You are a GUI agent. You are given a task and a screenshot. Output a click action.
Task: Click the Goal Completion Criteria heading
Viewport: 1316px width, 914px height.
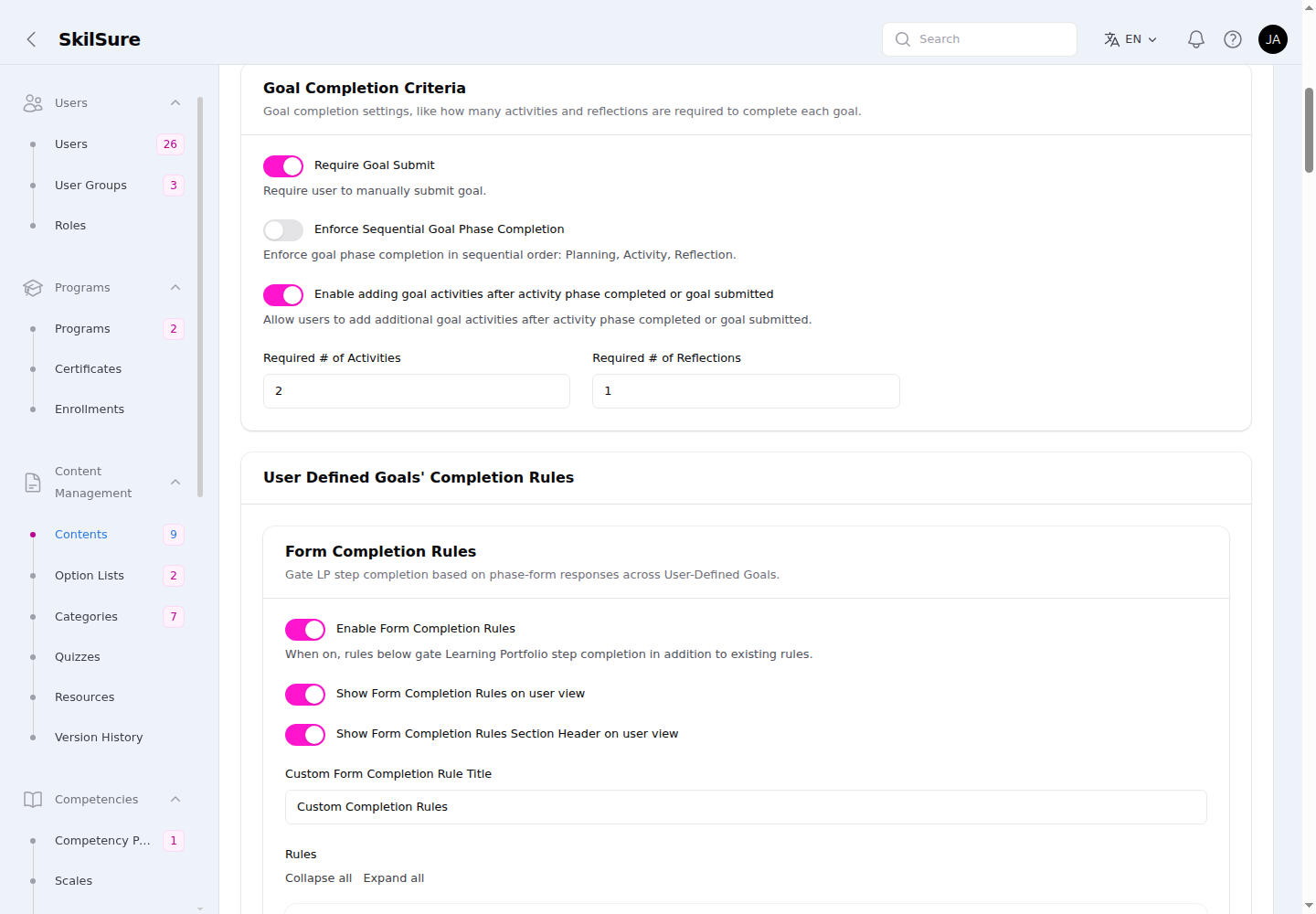365,89
